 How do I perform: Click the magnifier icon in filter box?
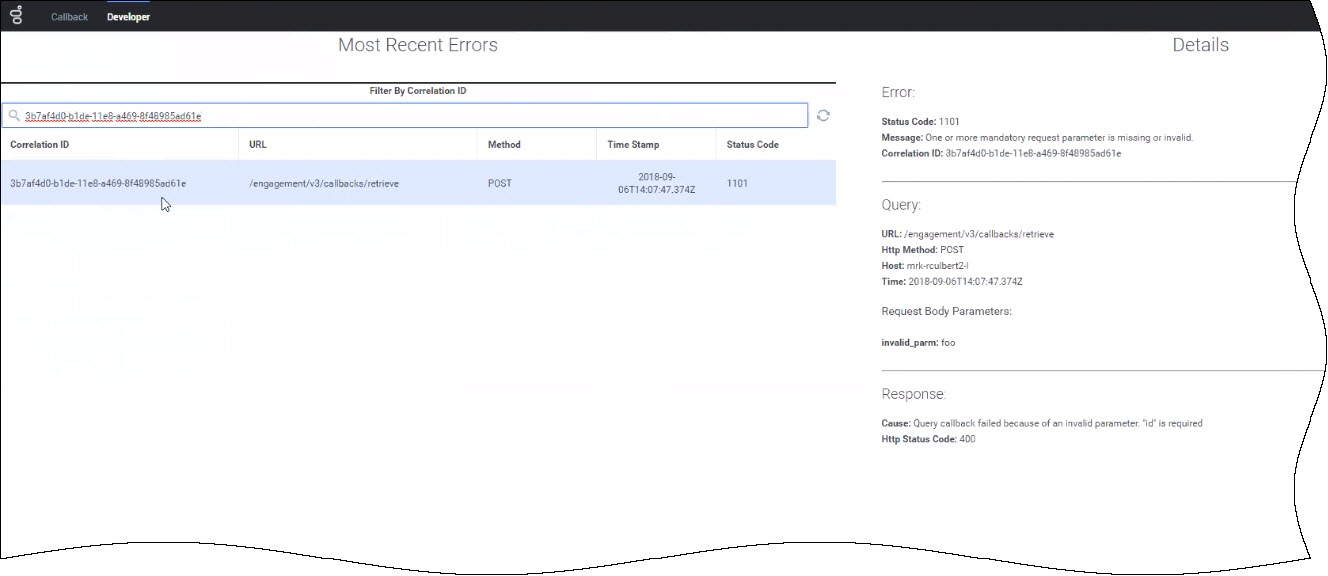[x=14, y=116]
